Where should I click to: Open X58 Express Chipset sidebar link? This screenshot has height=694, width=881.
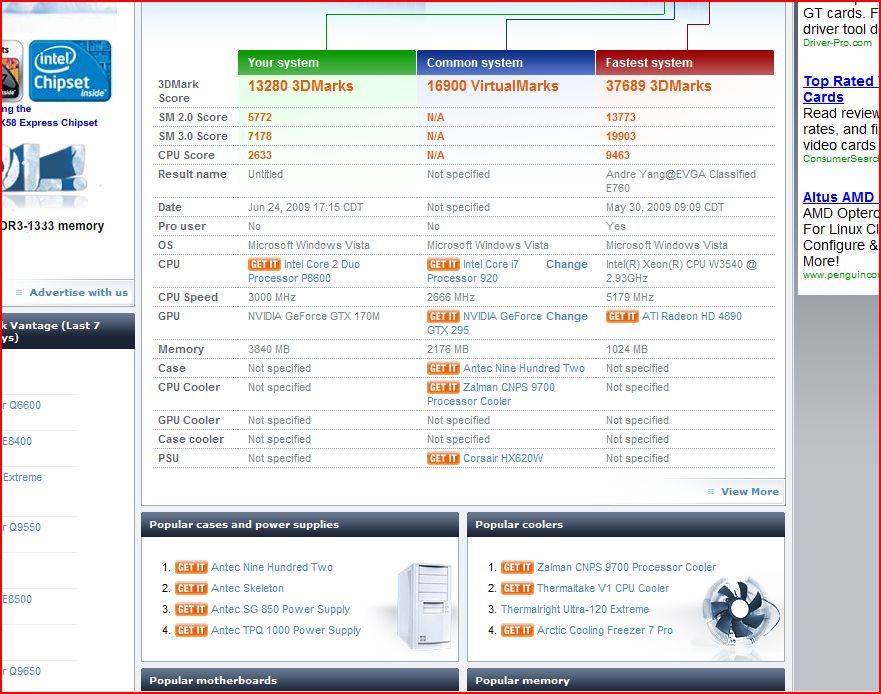click(50, 123)
